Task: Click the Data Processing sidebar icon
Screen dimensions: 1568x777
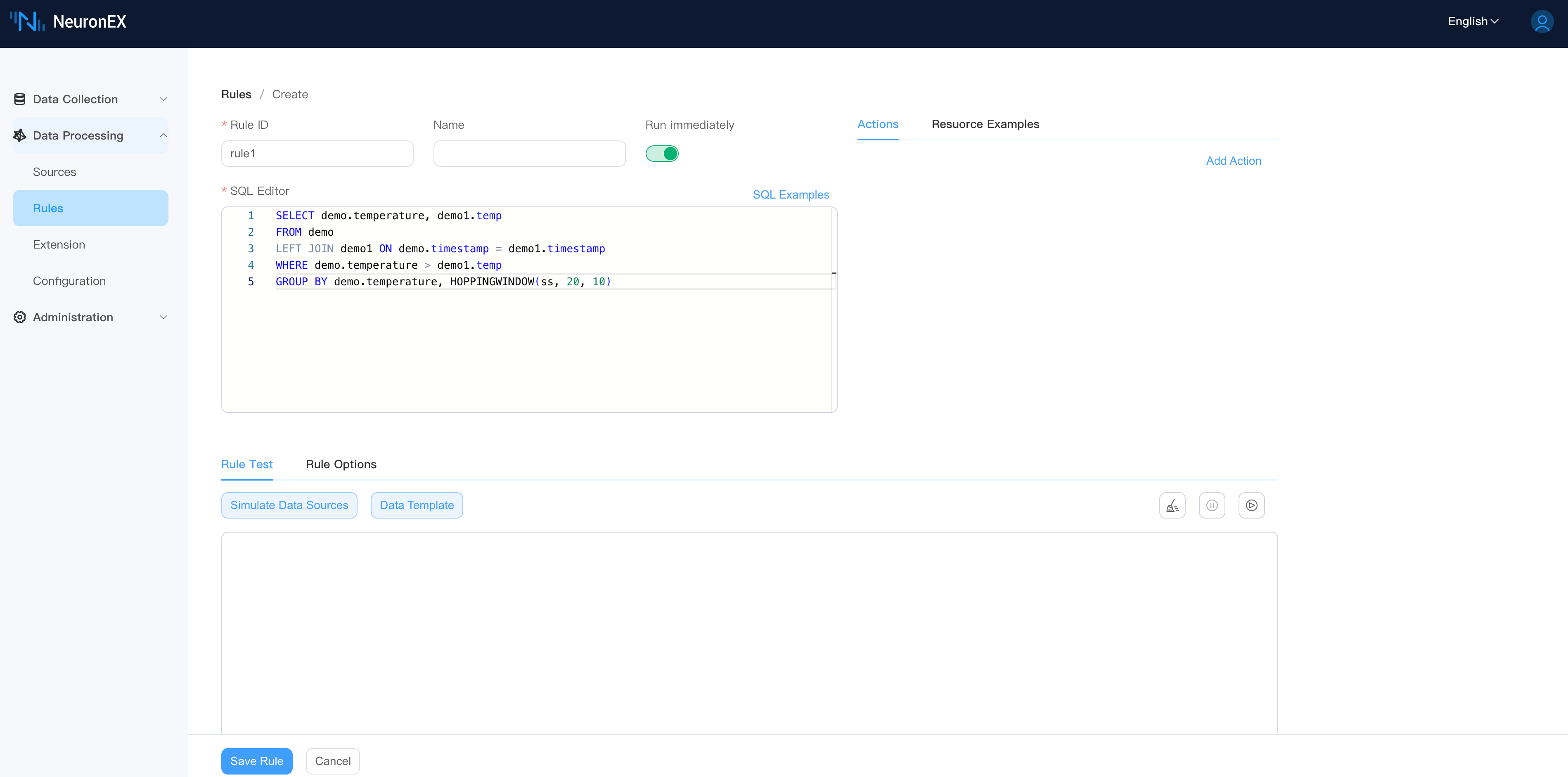Action: tap(19, 135)
